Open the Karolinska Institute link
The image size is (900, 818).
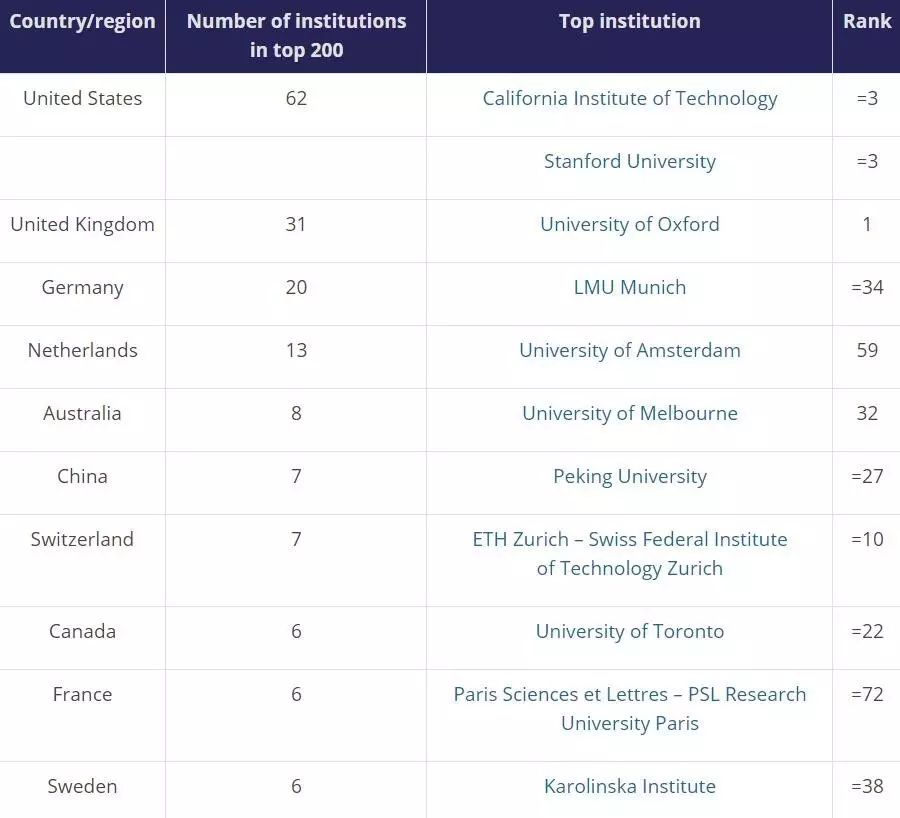click(x=629, y=786)
